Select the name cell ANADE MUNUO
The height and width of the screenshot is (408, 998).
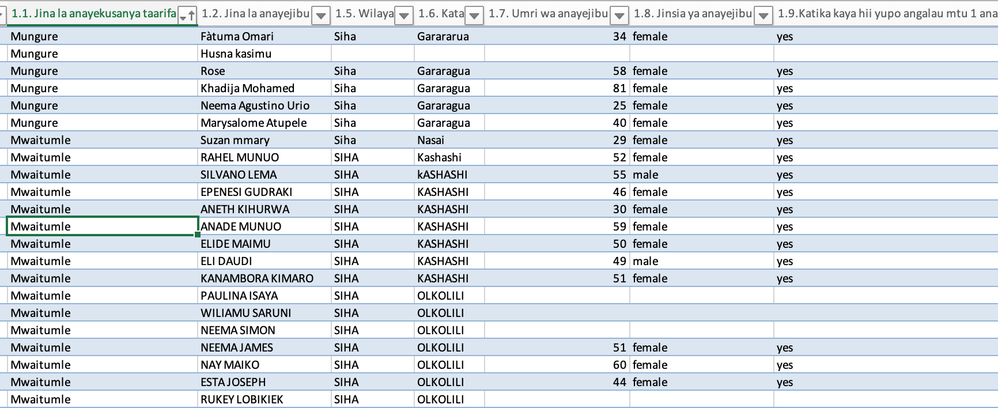264,226
